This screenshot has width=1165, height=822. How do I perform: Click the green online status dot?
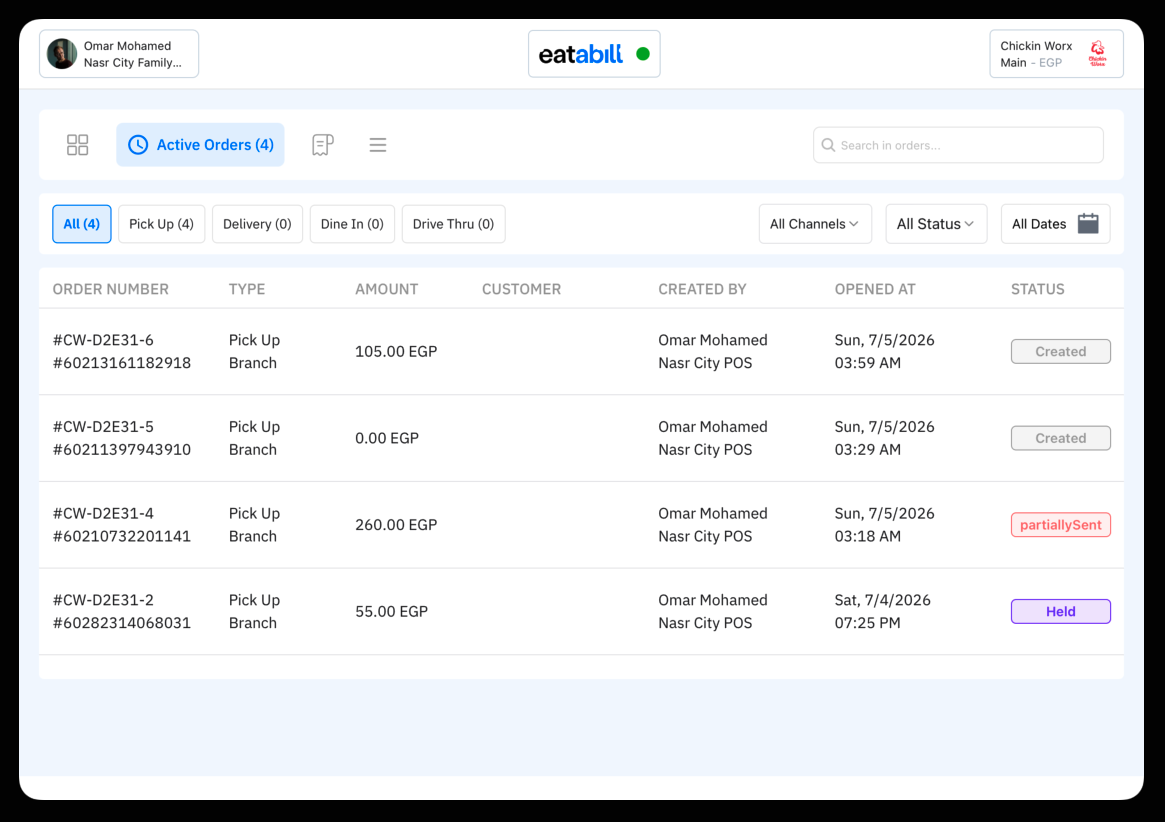(x=643, y=54)
